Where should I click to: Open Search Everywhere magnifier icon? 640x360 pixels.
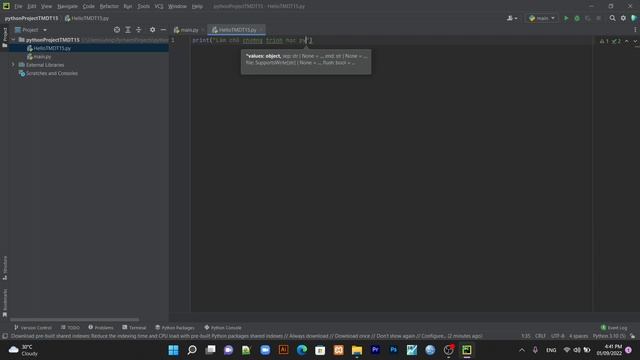click(612, 18)
